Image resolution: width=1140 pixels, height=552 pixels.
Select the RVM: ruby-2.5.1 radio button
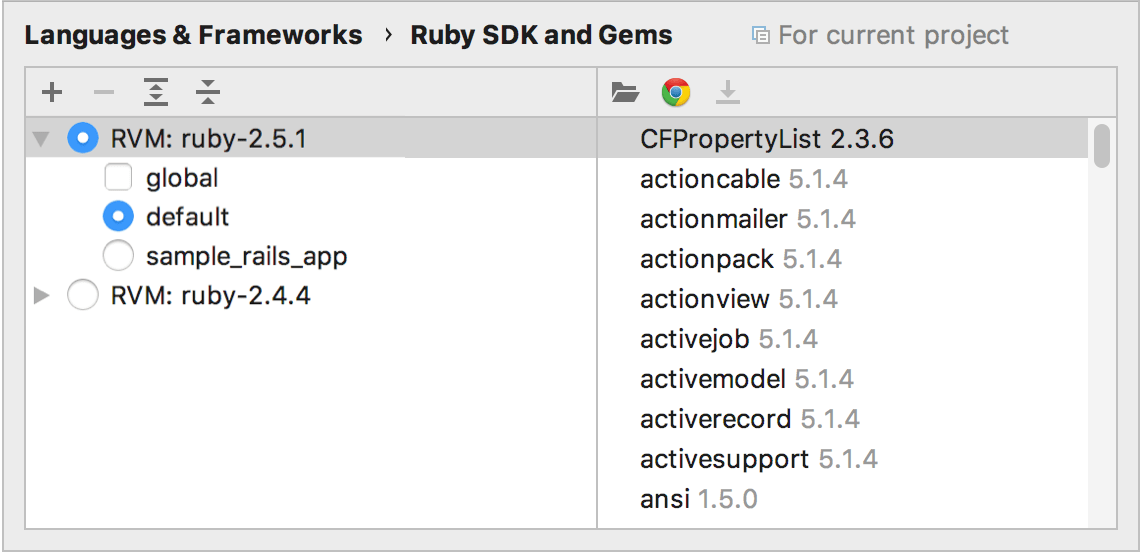83,138
